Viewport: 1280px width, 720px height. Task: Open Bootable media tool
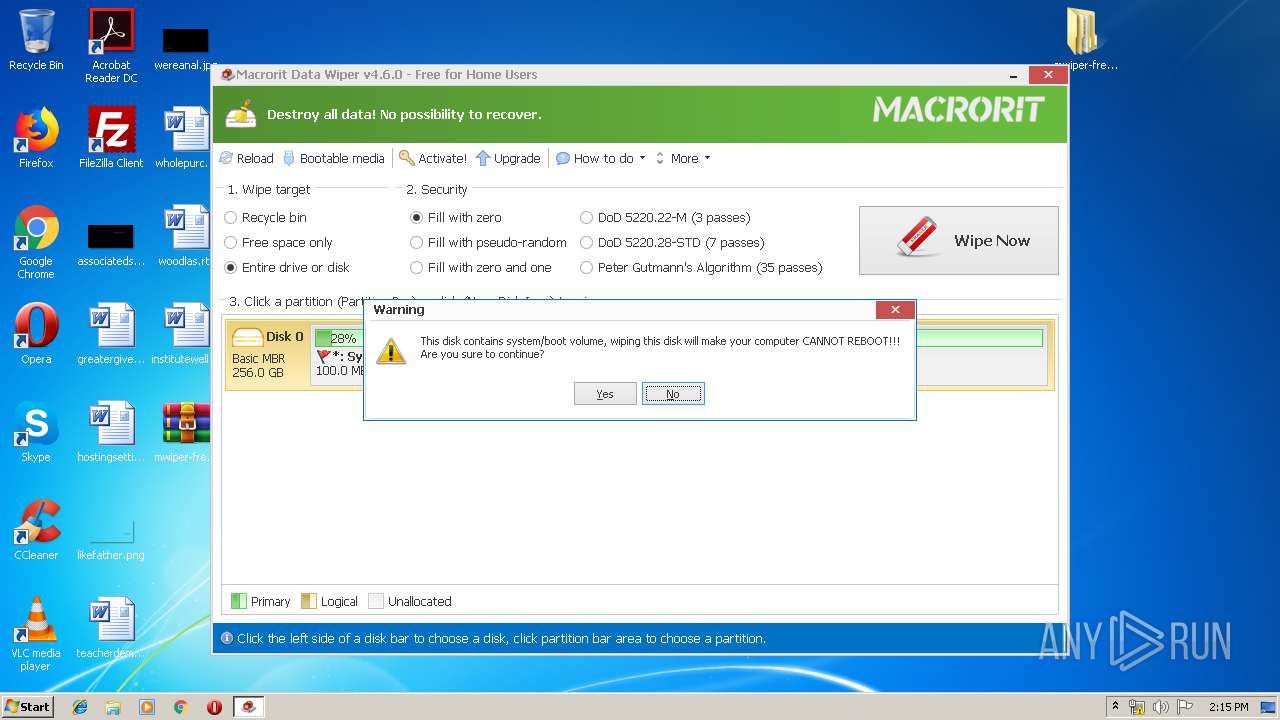click(x=333, y=158)
